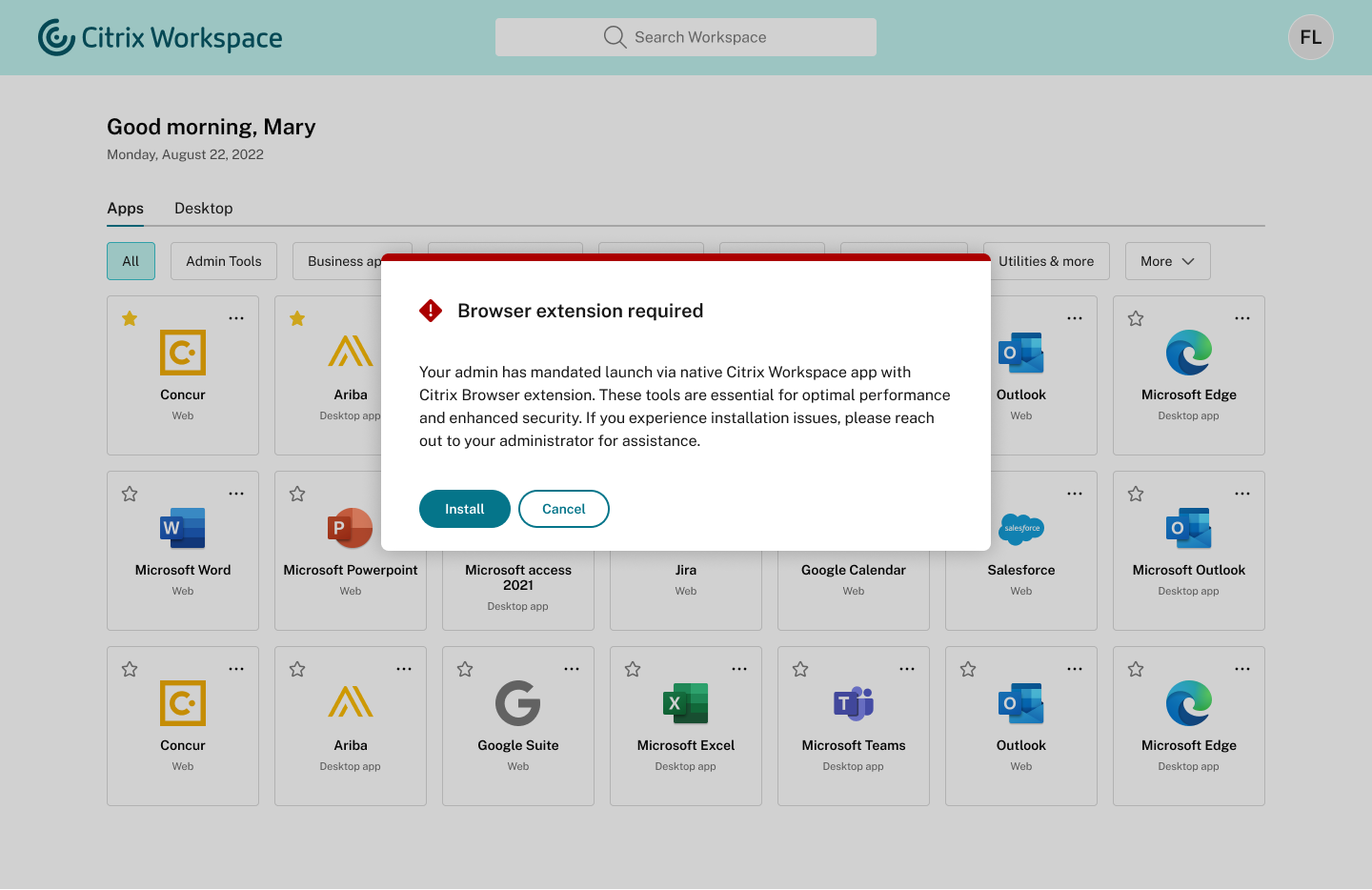Launch the unstarred Ariba app icon
The height and width of the screenshot is (890, 1372).
tap(351, 701)
